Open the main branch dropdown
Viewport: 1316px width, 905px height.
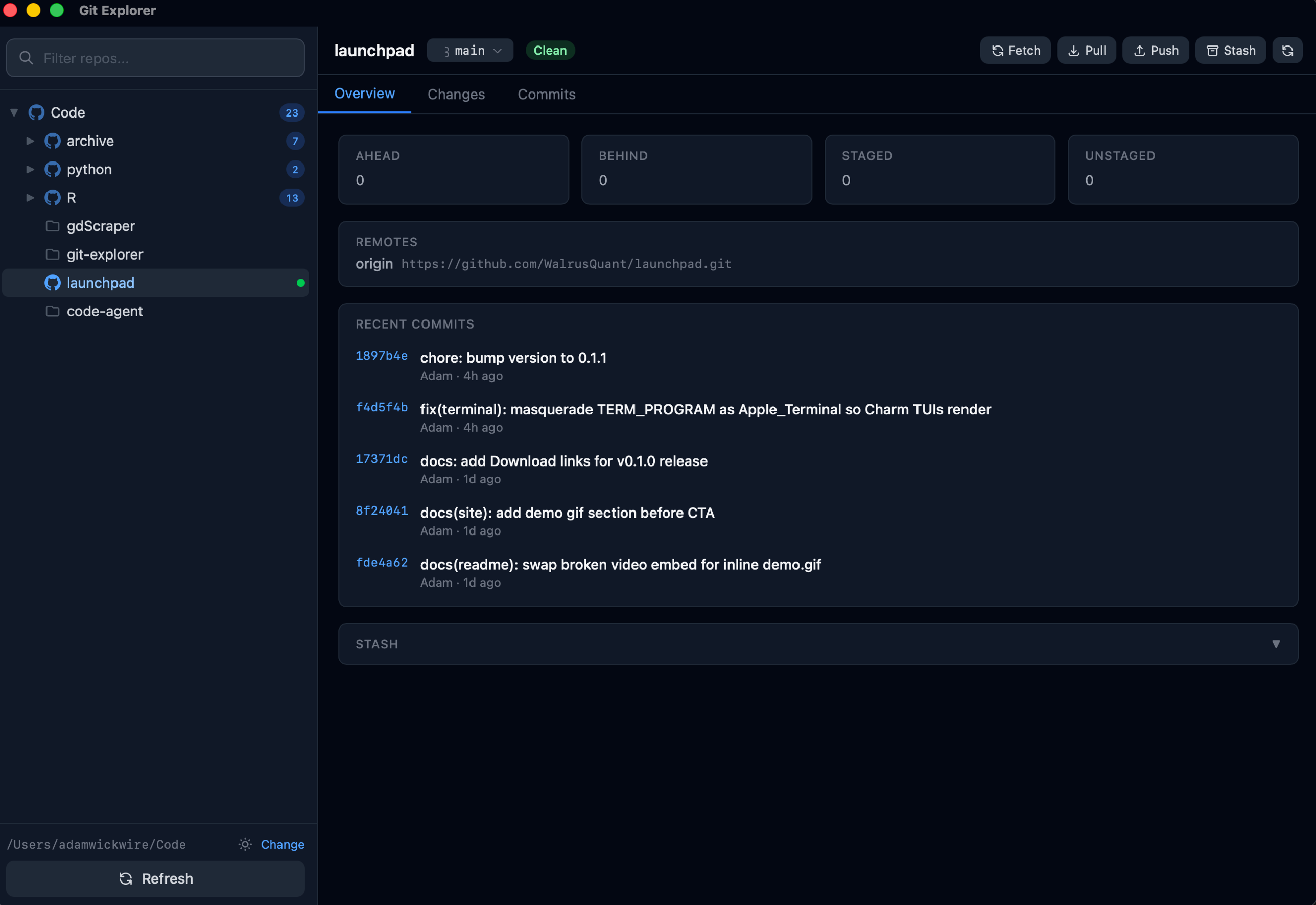click(470, 51)
